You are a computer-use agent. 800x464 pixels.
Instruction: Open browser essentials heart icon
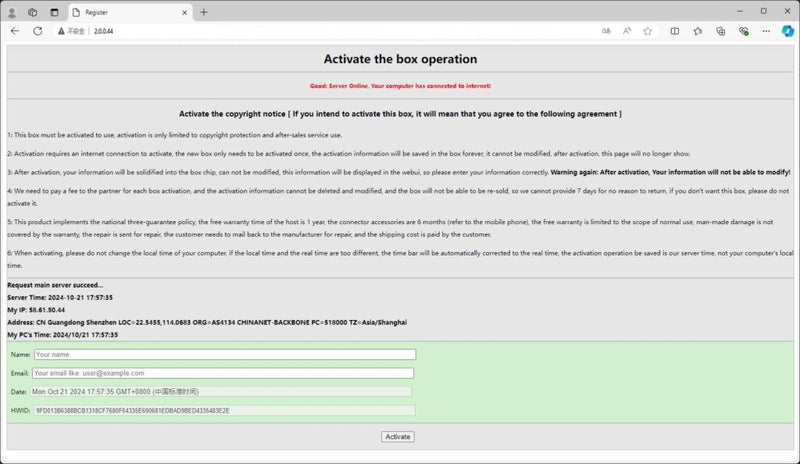click(x=743, y=31)
